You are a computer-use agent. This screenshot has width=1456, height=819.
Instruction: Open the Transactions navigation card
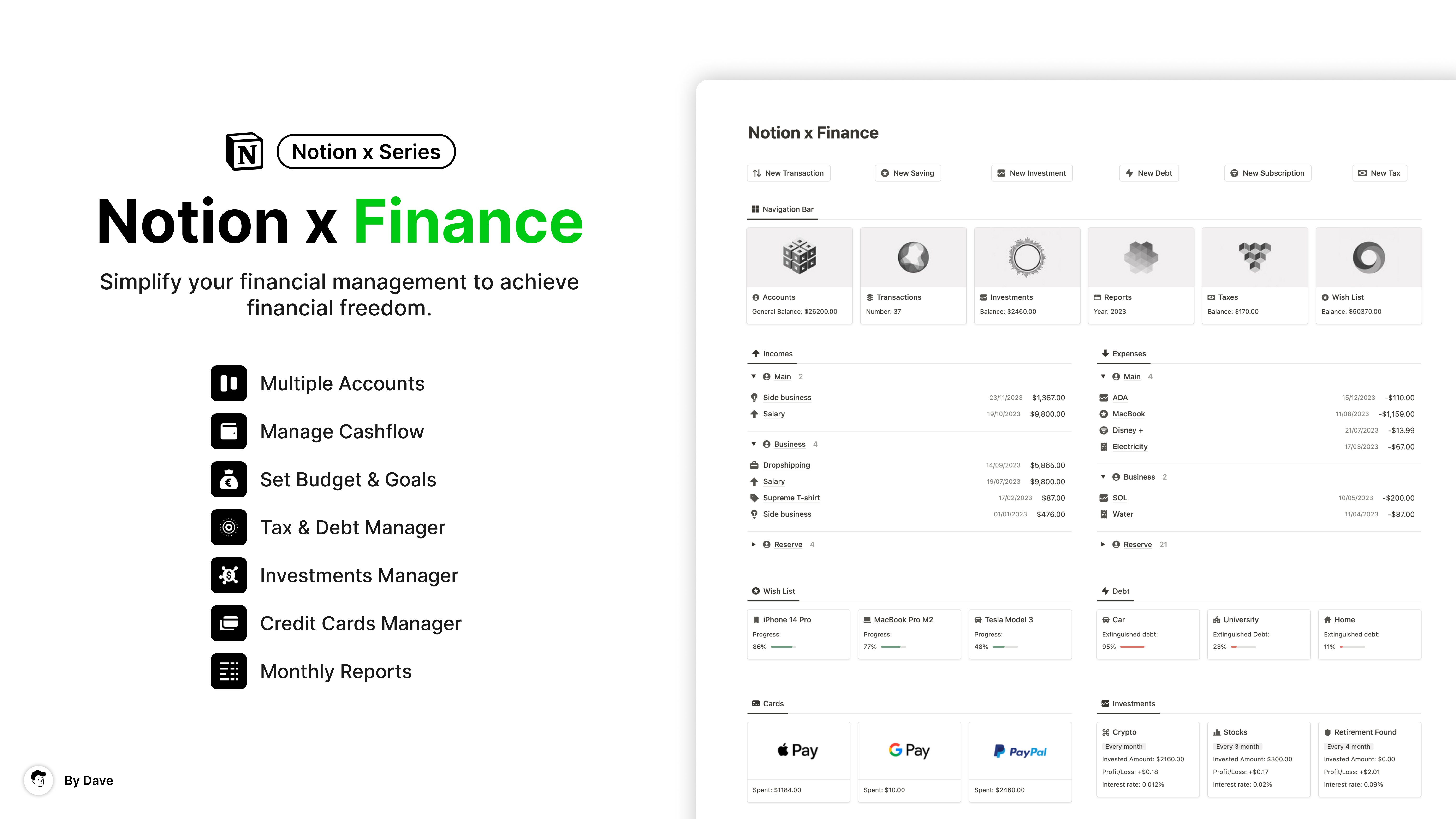913,276
